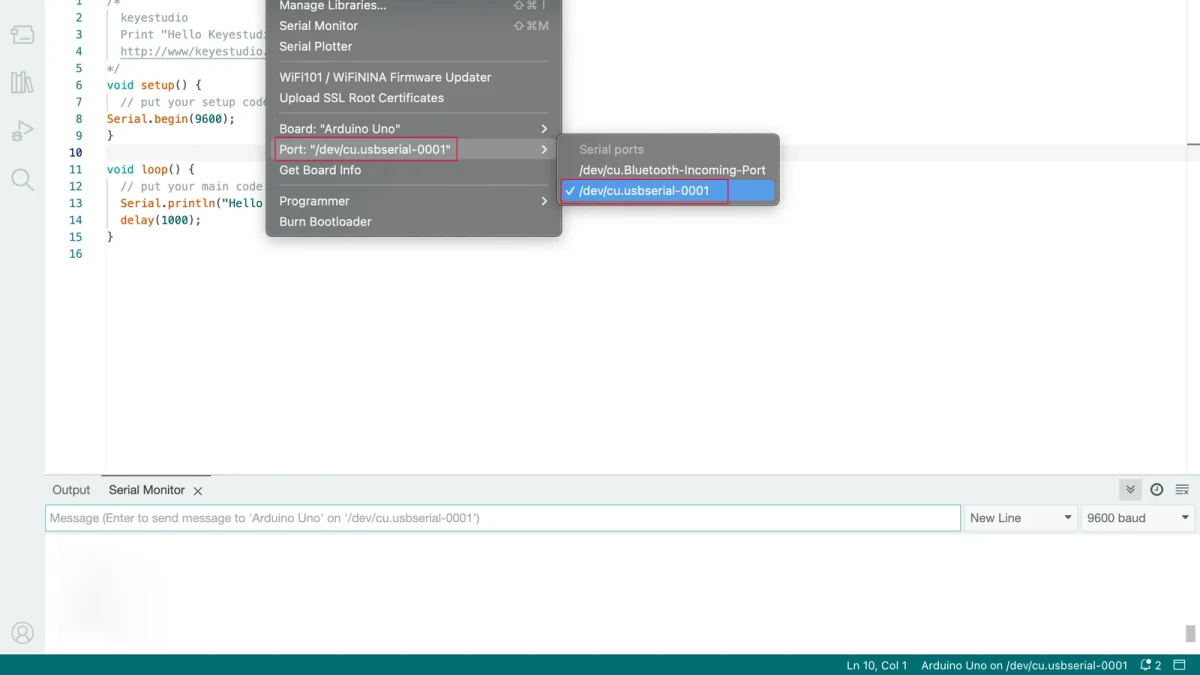Click the "void loop() {" code line

pyautogui.click(x=151, y=170)
